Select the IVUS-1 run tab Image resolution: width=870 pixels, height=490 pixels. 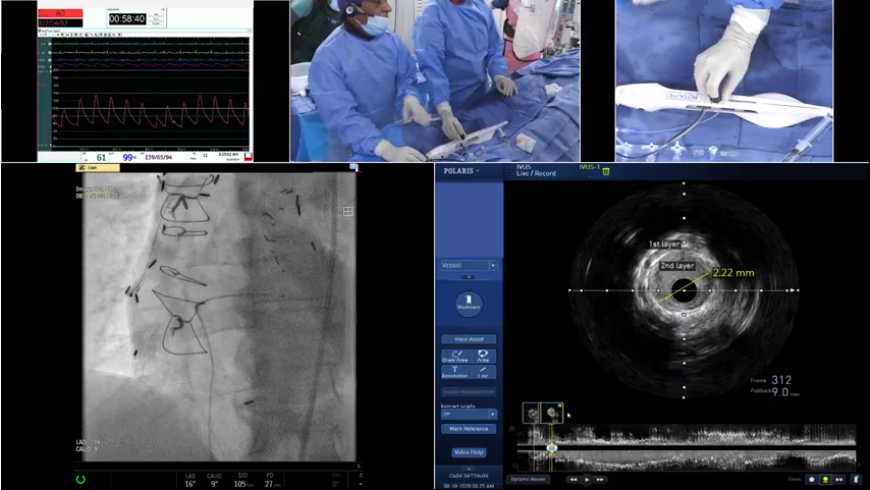coord(589,167)
